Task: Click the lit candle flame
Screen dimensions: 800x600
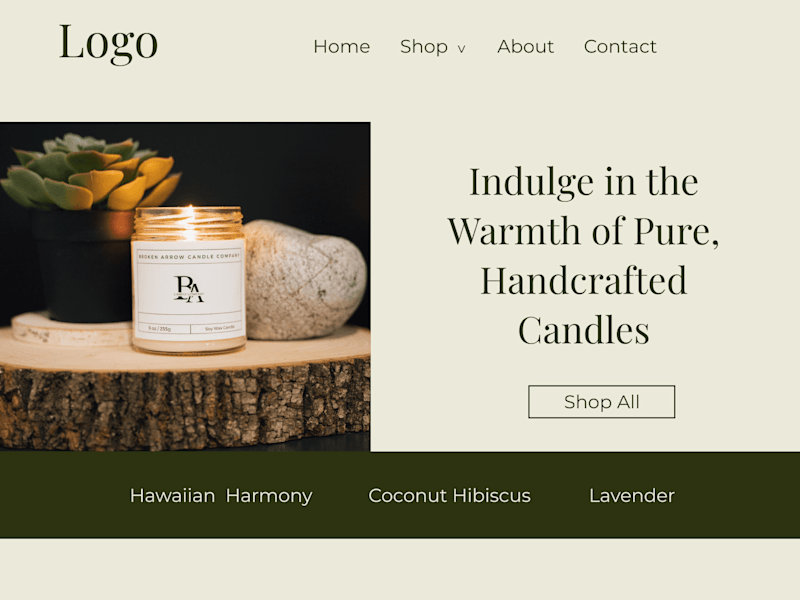Action: point(189,220)
